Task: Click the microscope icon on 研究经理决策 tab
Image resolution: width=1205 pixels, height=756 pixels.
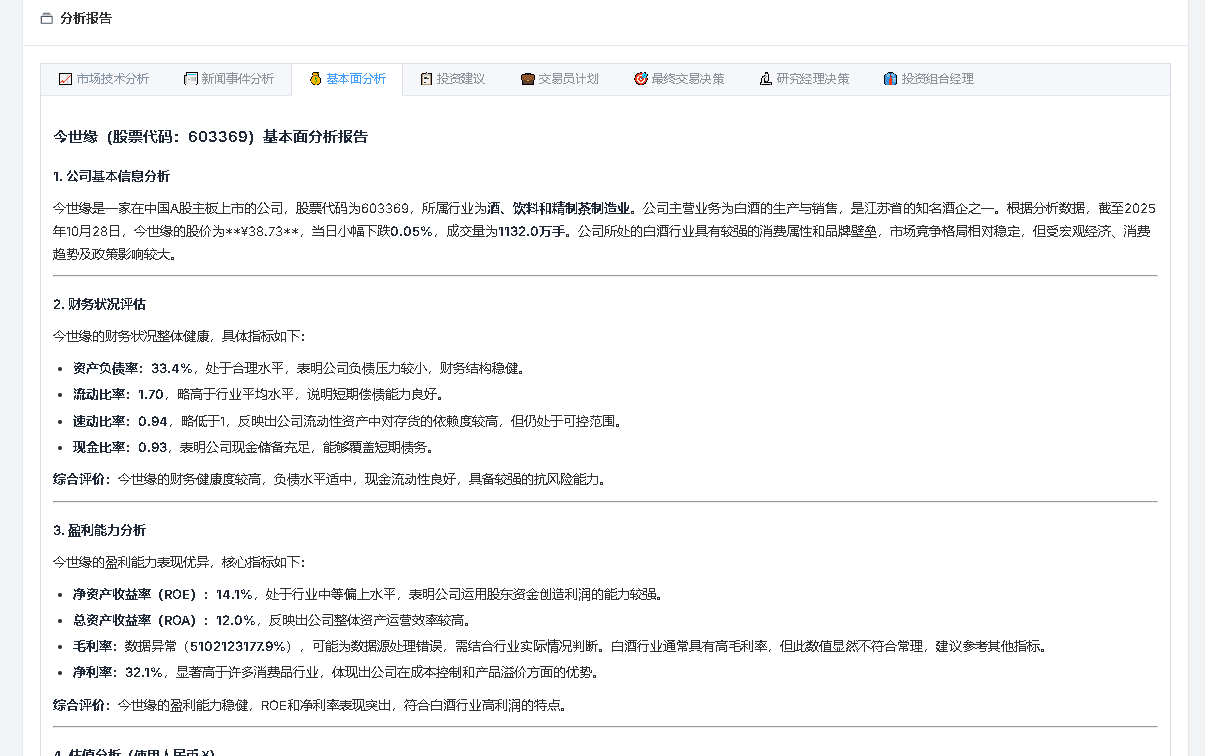Action: [765, 79]
